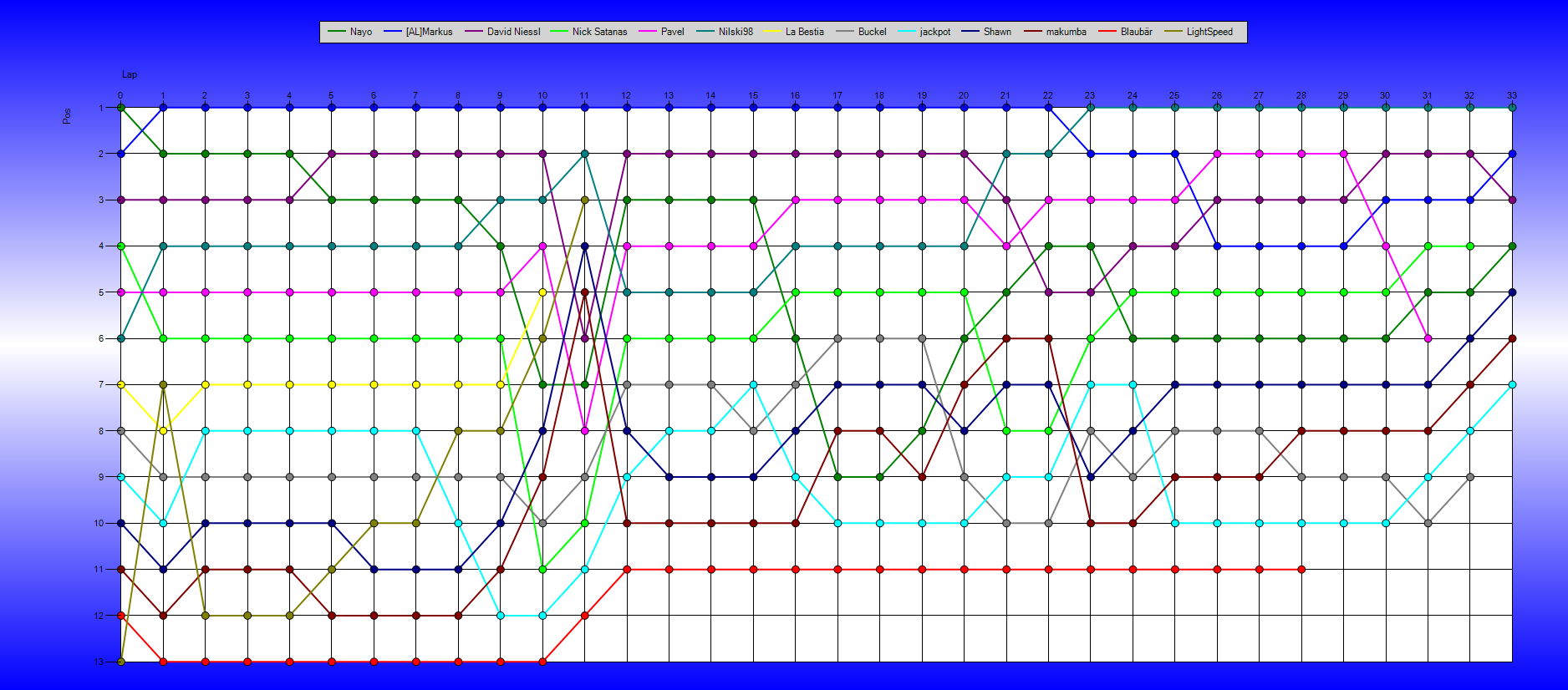Click Pavel's point at lap 11, position 8

(x=584, y=431)
